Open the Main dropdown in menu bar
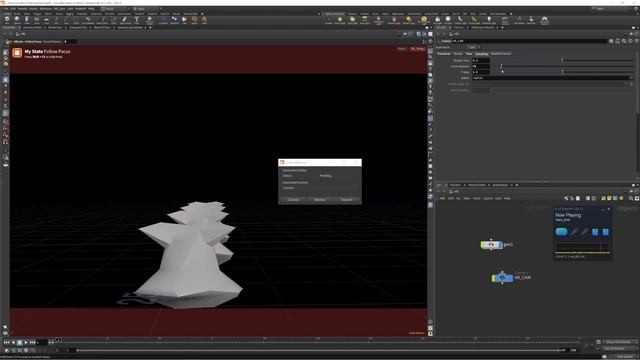This screenshot has width=640, height=360. [x=146, y=9]
